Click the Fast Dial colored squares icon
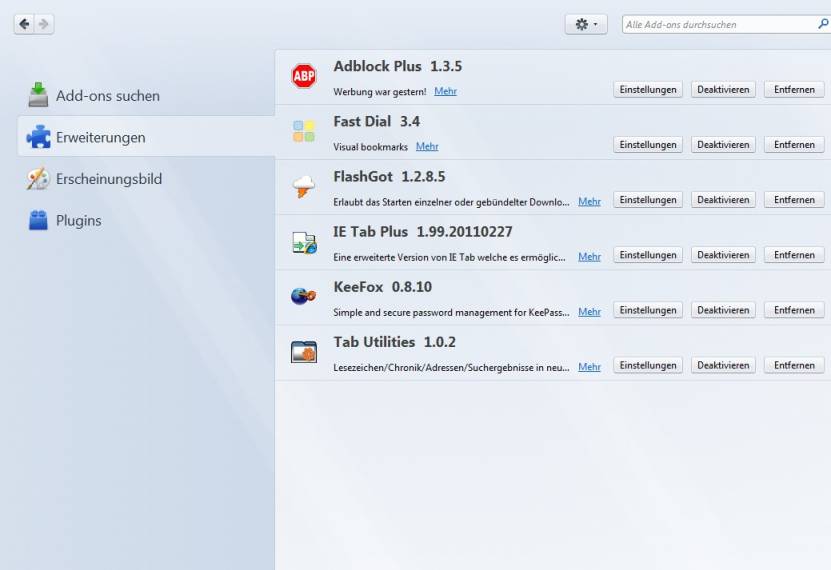831x570 pixels. click(x=304, y=131)
